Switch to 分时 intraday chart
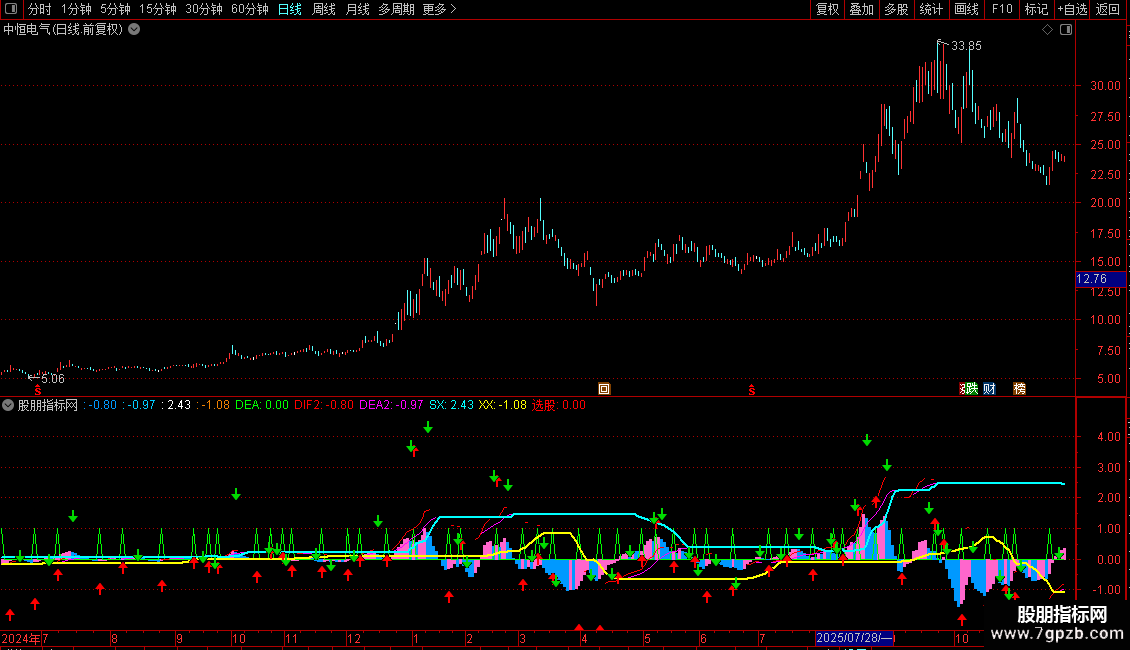 pyautogui.click(x=40, y=9)
